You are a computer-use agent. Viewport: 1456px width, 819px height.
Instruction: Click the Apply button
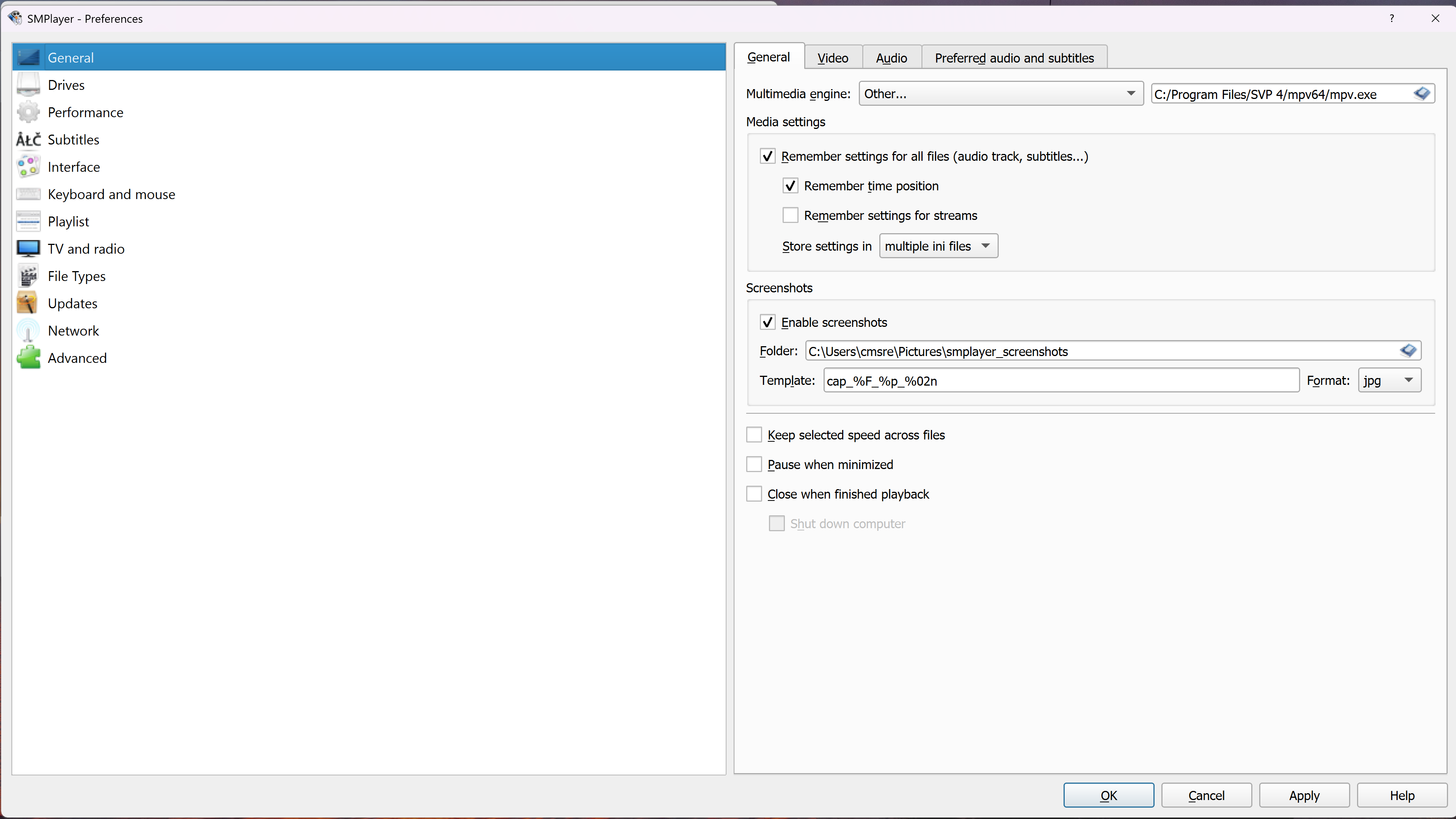(1304, 795)
